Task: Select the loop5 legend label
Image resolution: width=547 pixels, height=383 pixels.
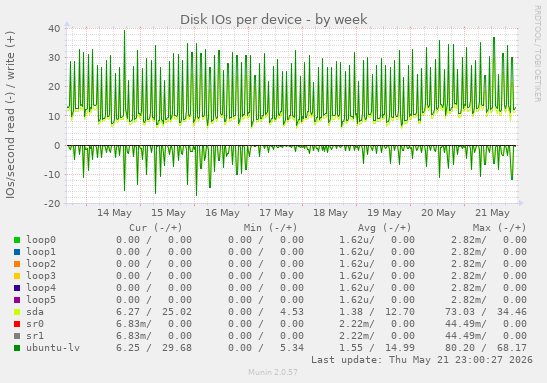Action: 41,300
